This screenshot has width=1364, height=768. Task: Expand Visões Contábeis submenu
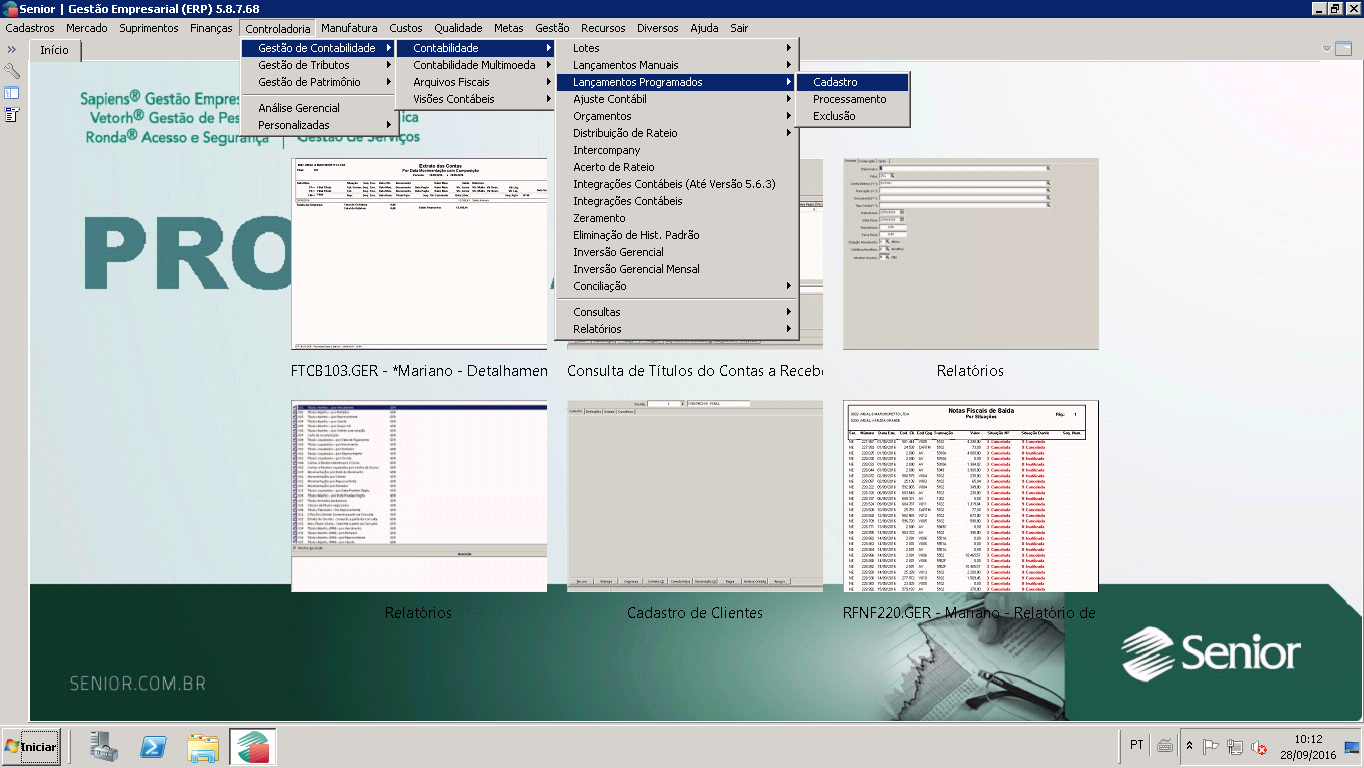click(x=476, y=99)
